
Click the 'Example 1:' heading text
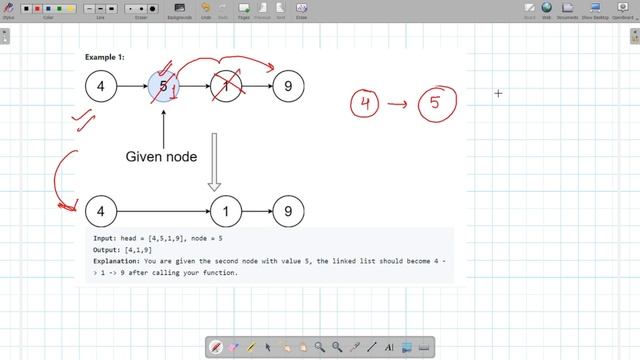tap(104, 57)
